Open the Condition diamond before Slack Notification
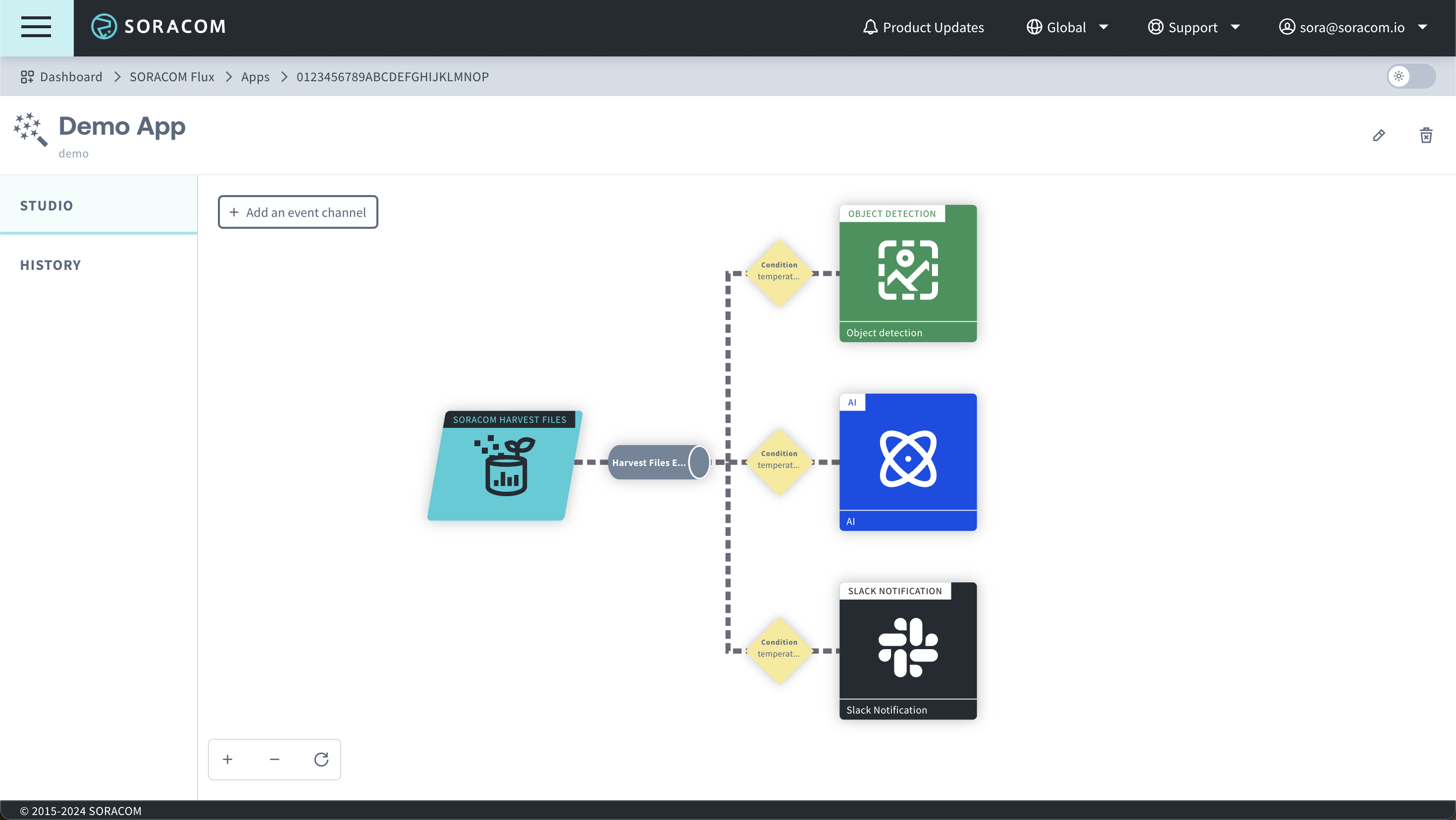The image size is (1456, 820). coord(779,651)
